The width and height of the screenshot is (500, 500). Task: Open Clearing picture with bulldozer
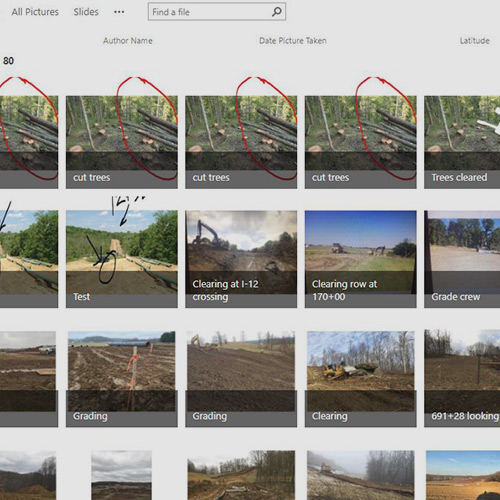coord(360,379)
